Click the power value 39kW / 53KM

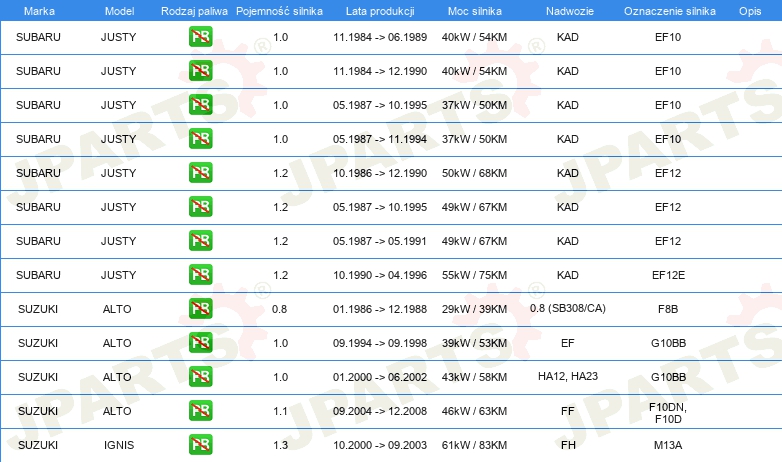(x=474, y=343)
